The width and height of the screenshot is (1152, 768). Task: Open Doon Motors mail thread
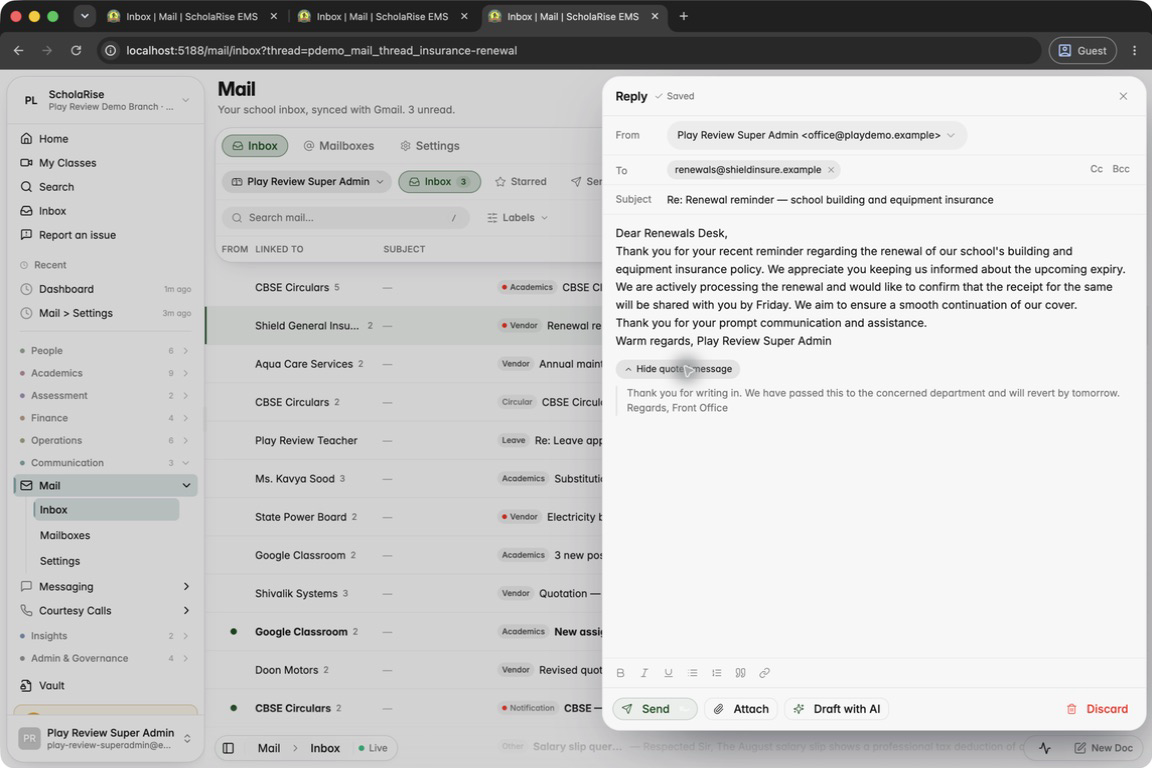pos(404,670)
